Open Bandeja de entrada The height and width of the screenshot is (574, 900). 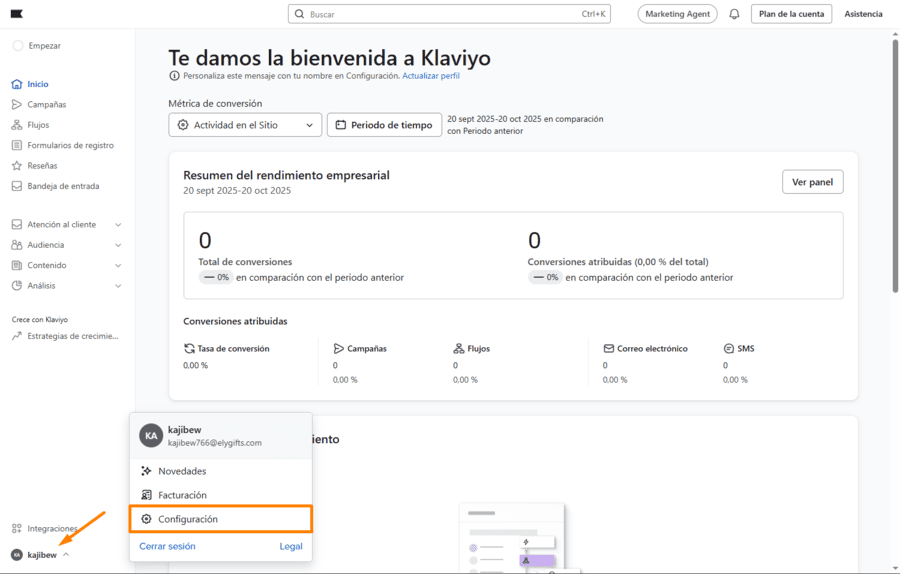(63, 186)
